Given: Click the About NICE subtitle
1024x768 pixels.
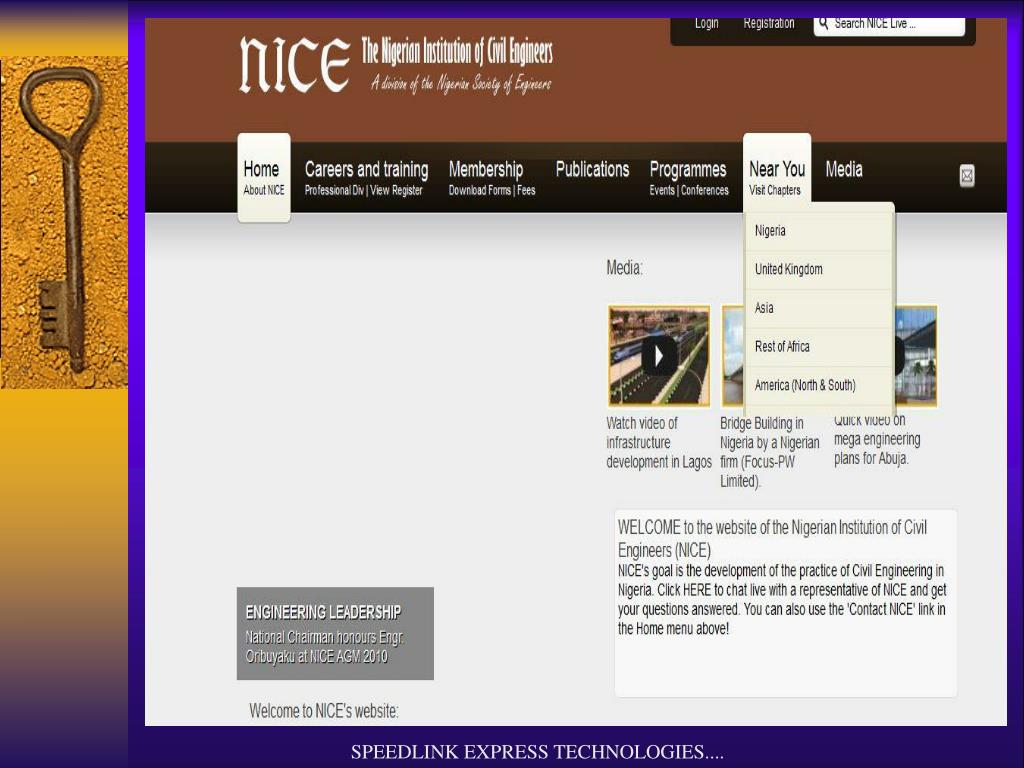Looking at the screenshot, I should point(264,190).
